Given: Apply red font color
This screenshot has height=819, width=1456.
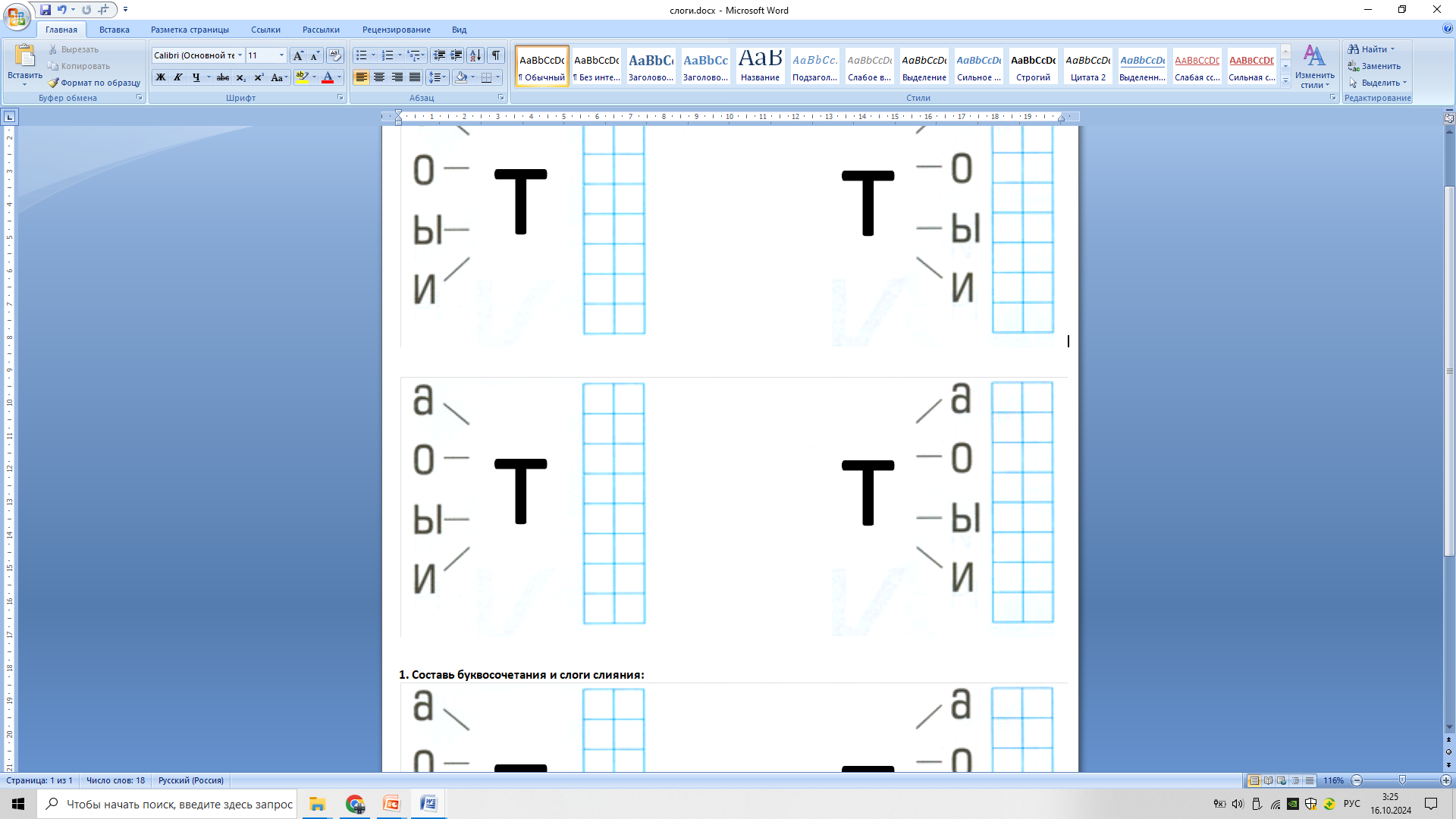Looking at the screenshot, I should click(328, 77).
